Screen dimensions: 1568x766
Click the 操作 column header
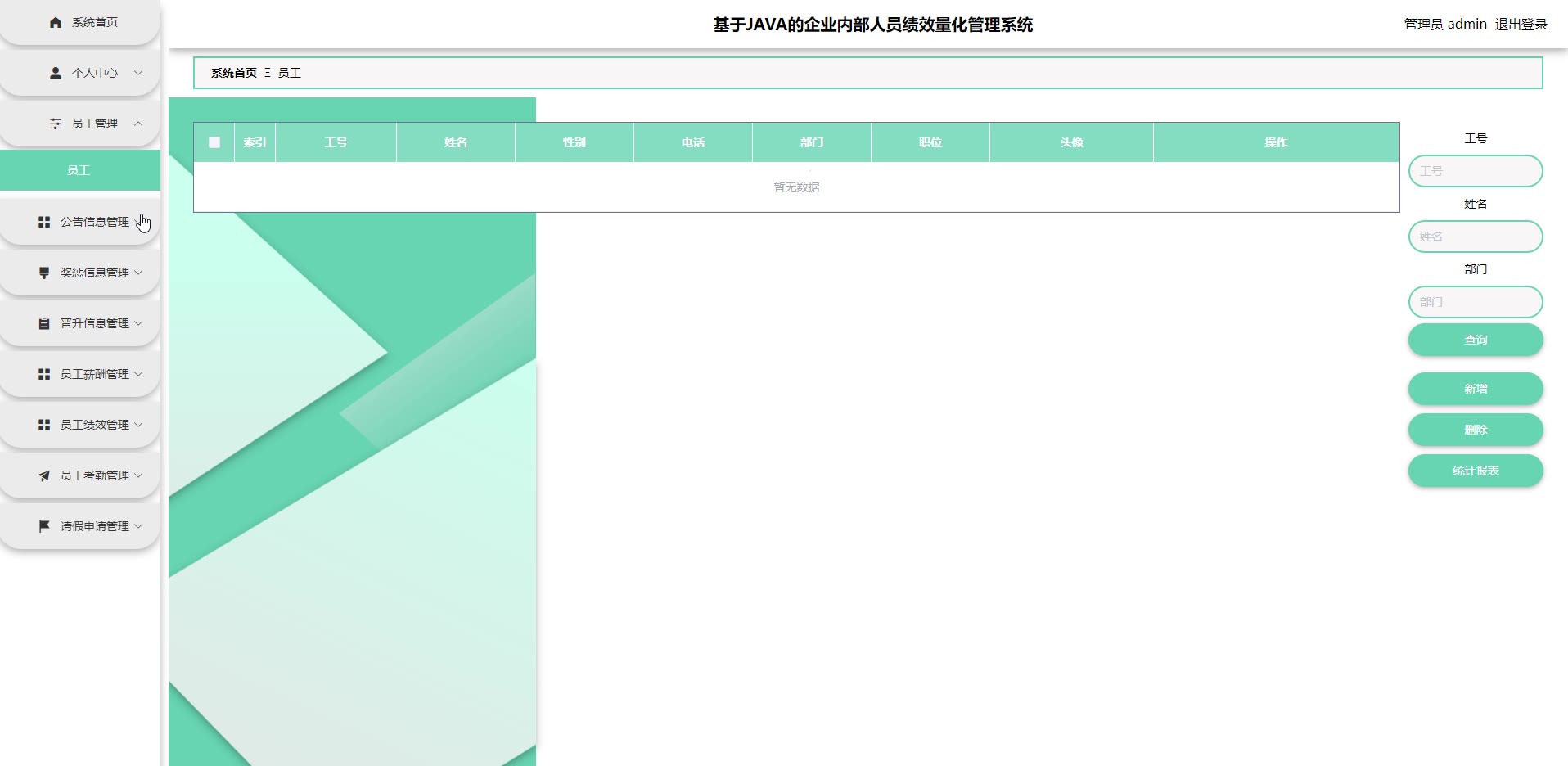[1276, 142]
